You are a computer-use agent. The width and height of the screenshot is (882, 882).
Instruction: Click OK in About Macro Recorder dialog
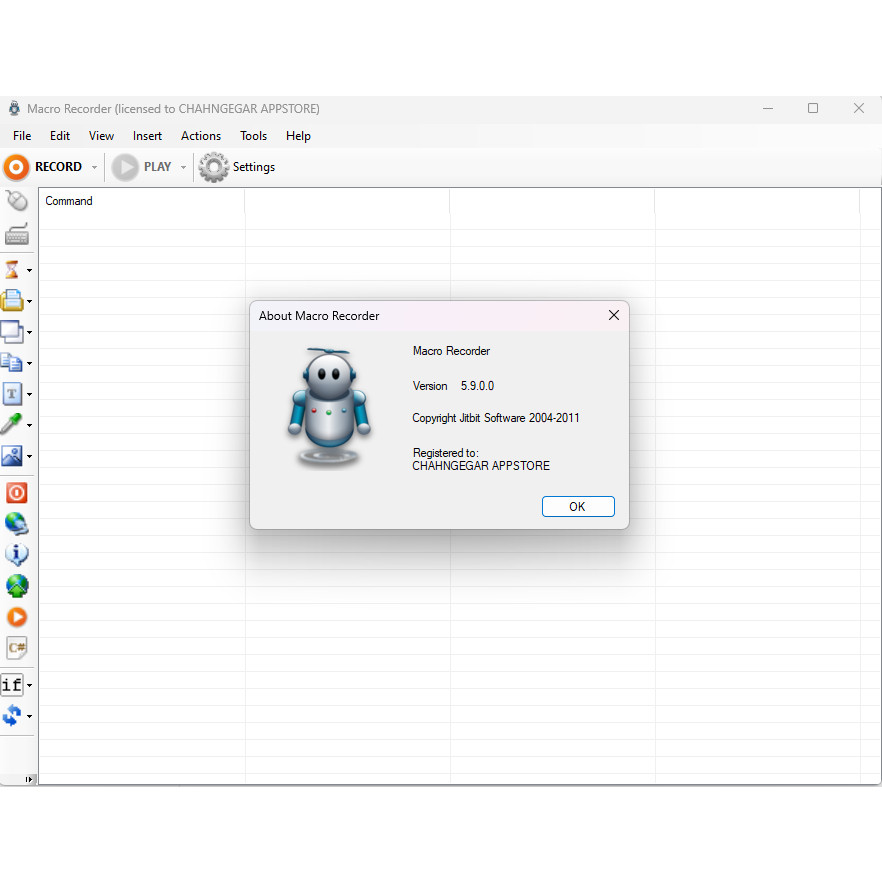pos(577,507)
